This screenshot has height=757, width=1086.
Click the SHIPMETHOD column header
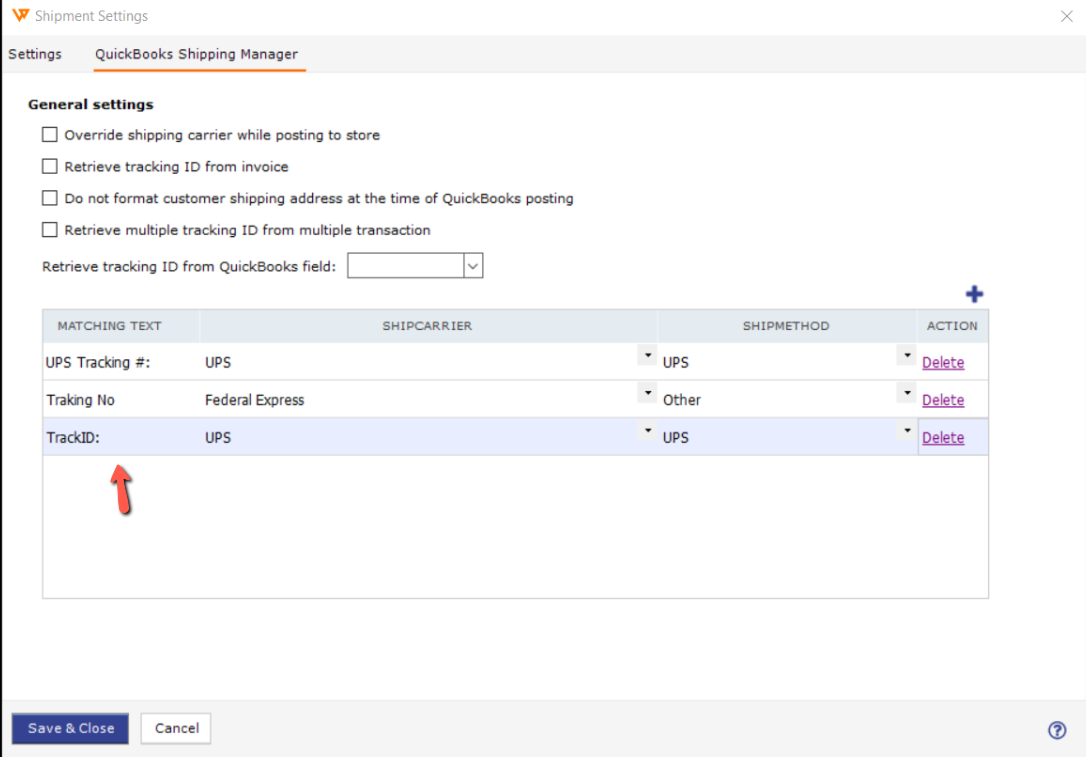point(786,326)
